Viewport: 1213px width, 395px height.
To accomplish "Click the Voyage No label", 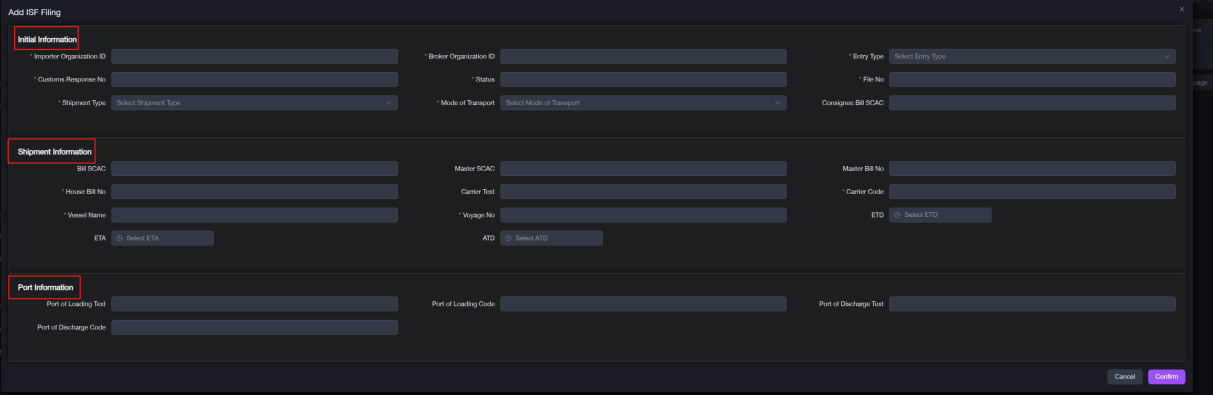I will (477, 215).
